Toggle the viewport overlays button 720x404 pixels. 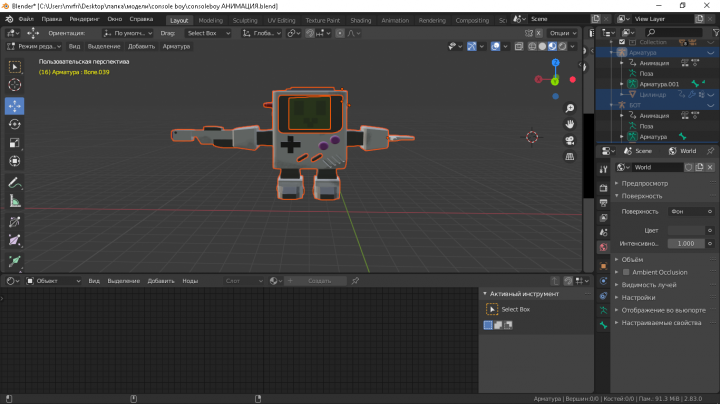tap(495, 46)
